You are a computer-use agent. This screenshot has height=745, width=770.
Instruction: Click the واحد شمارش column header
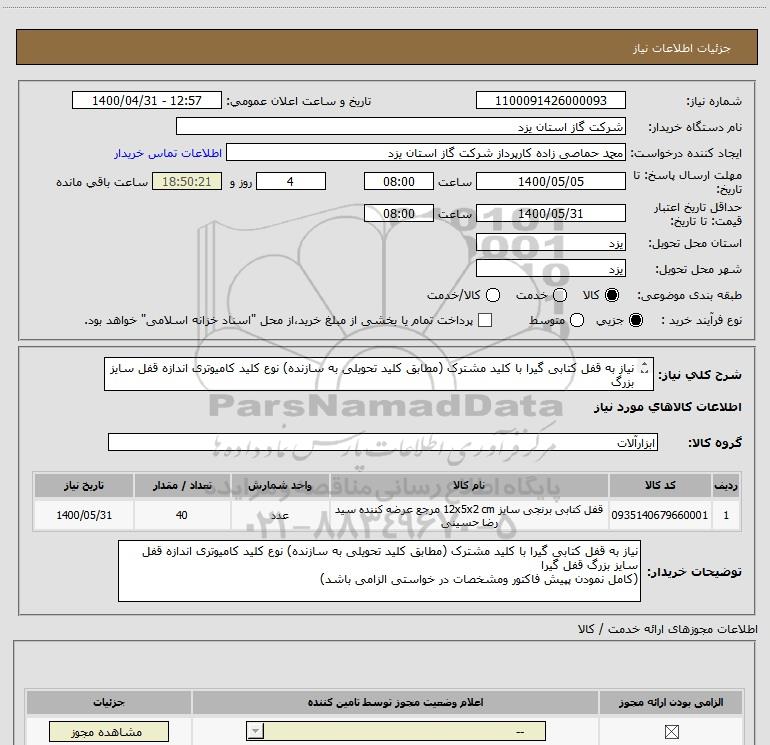click(x=280, y=485)
